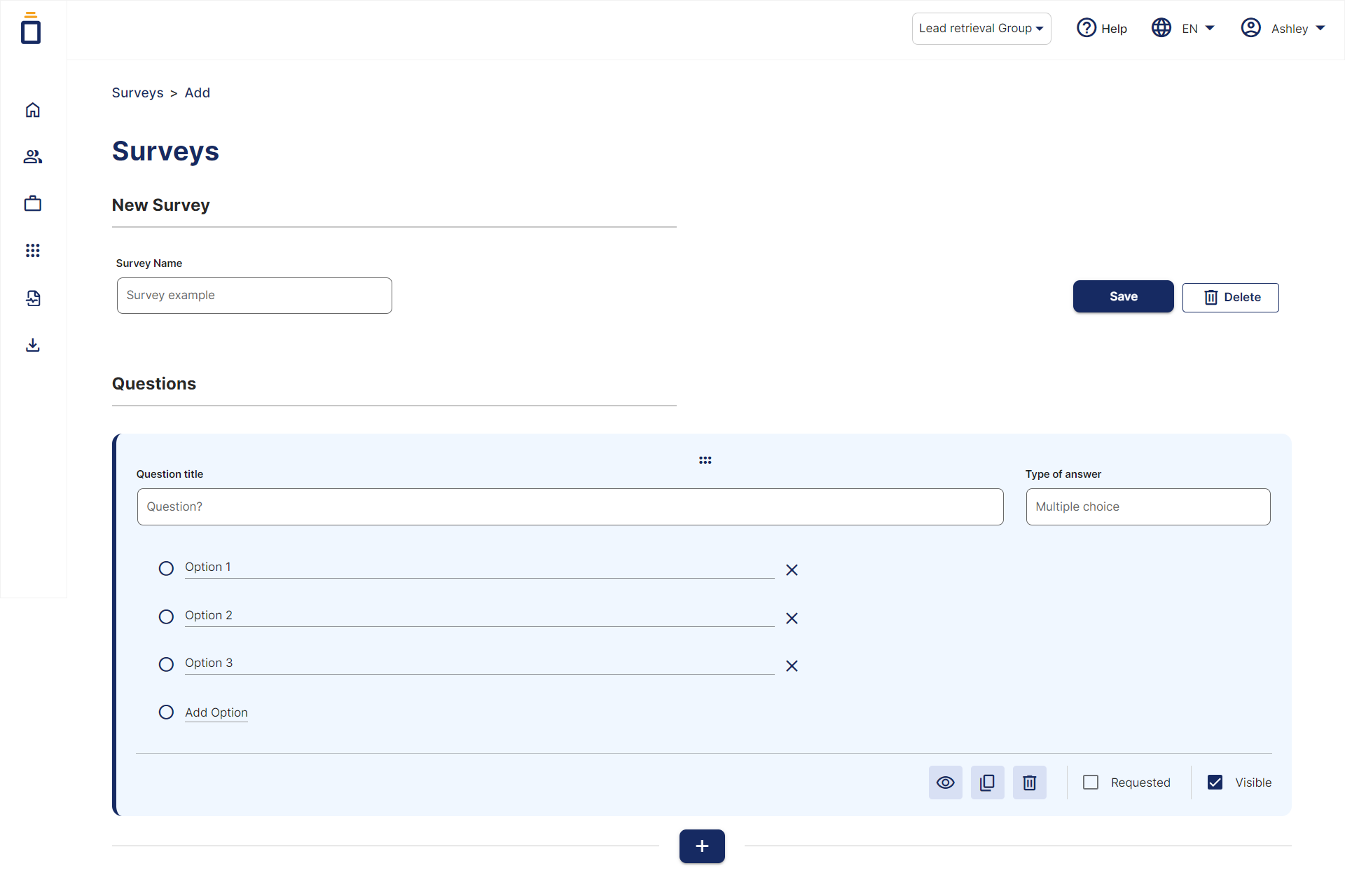Click the app logo in the sidebar
Image resolution: width=1345 pixels, height=896 pixels.
[x=31, y=28]
